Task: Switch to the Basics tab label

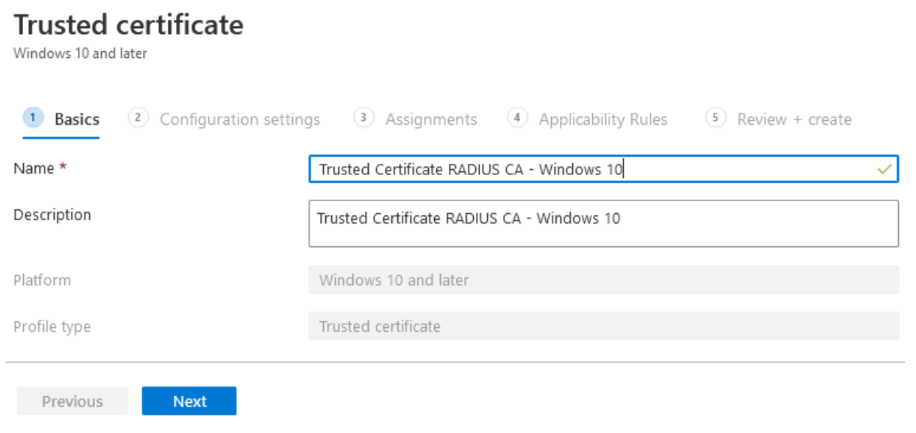Action: (x=77, y=119)
